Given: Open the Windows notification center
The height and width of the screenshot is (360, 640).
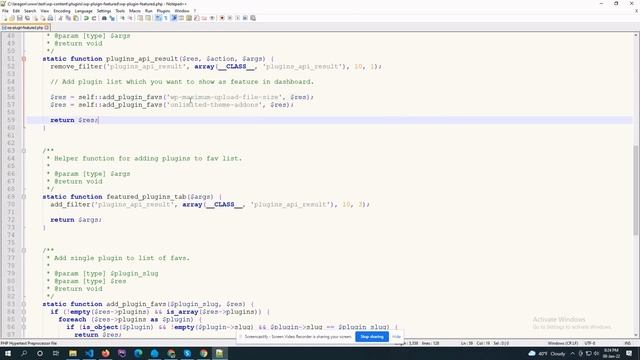Looking at the screenshot, I should [x=629, y=353].
